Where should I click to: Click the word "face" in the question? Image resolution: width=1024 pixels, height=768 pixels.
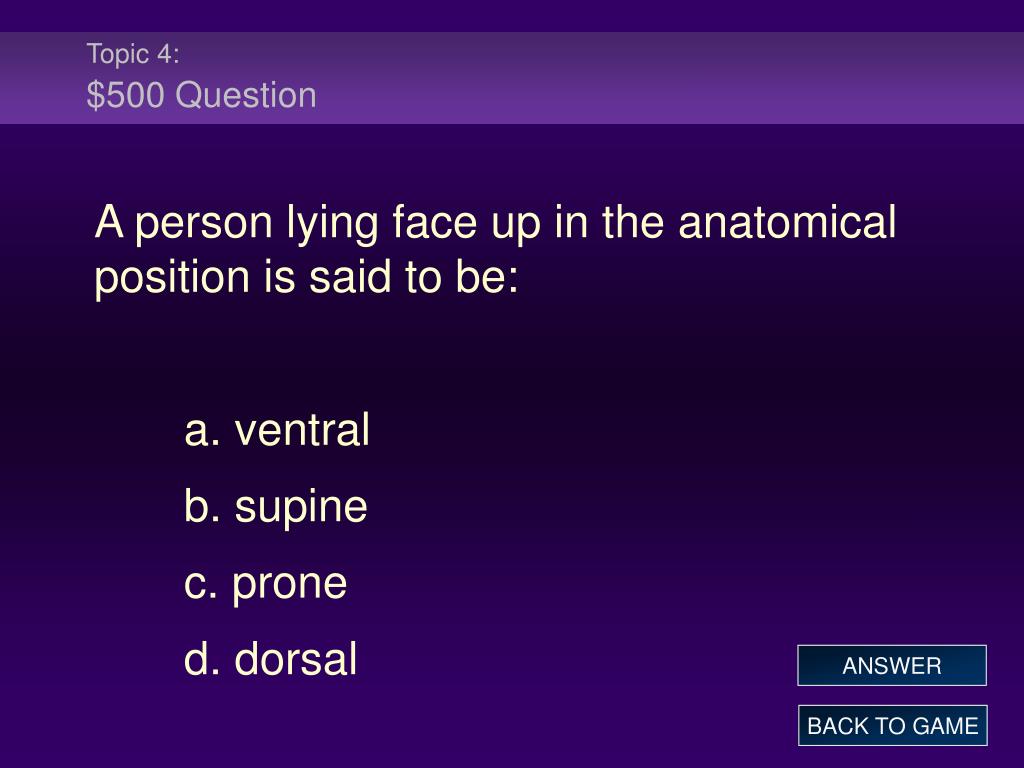coord(435,222)
